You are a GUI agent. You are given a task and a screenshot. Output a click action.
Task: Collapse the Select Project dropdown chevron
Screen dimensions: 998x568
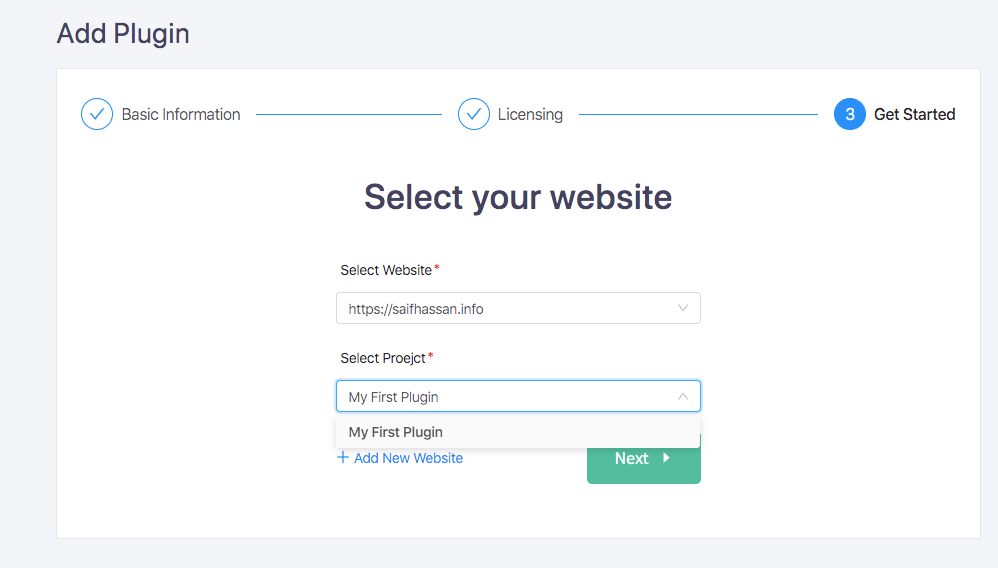point(683,396)
